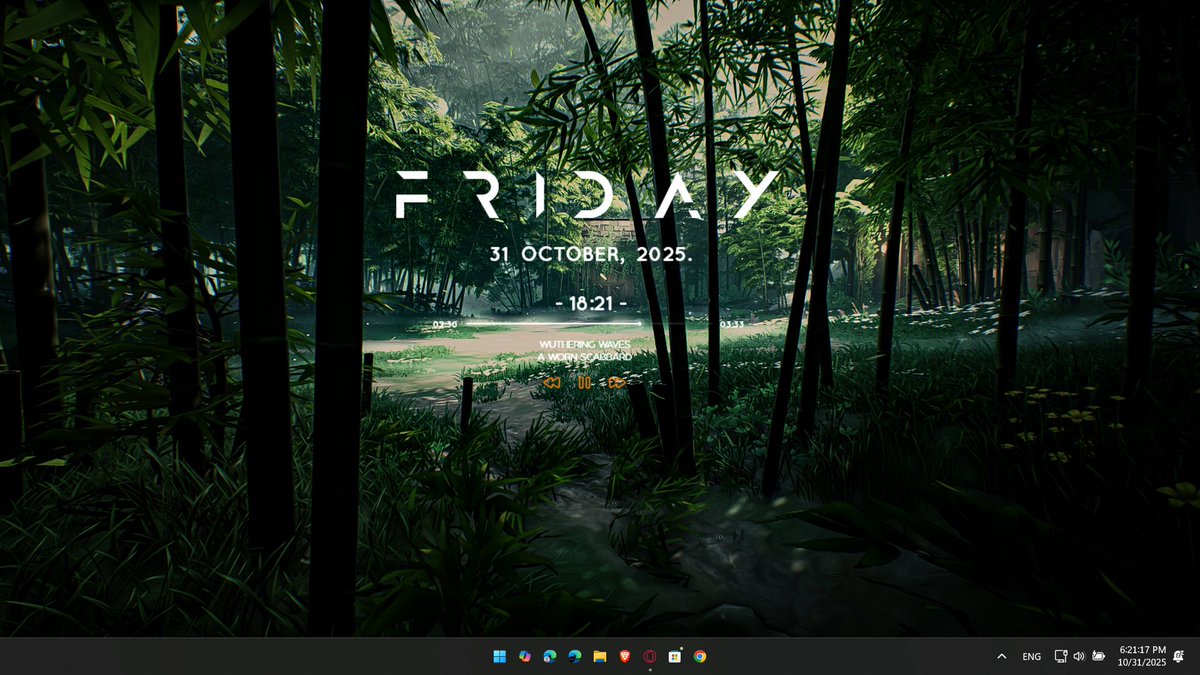This screenshot has height=675, width=1200.
Task: Skip forward to the next track
Action: (x=617, y=383)
